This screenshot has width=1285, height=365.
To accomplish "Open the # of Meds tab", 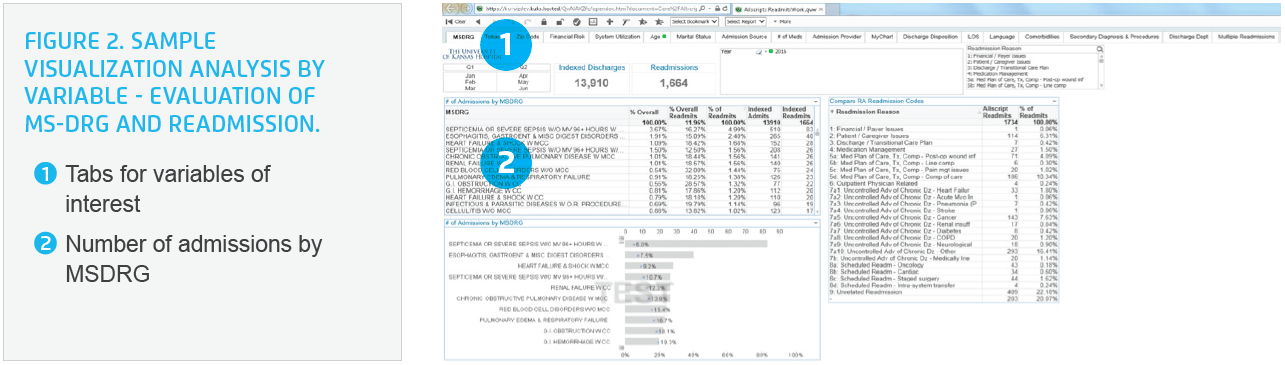I will click(x=789, y=37).
